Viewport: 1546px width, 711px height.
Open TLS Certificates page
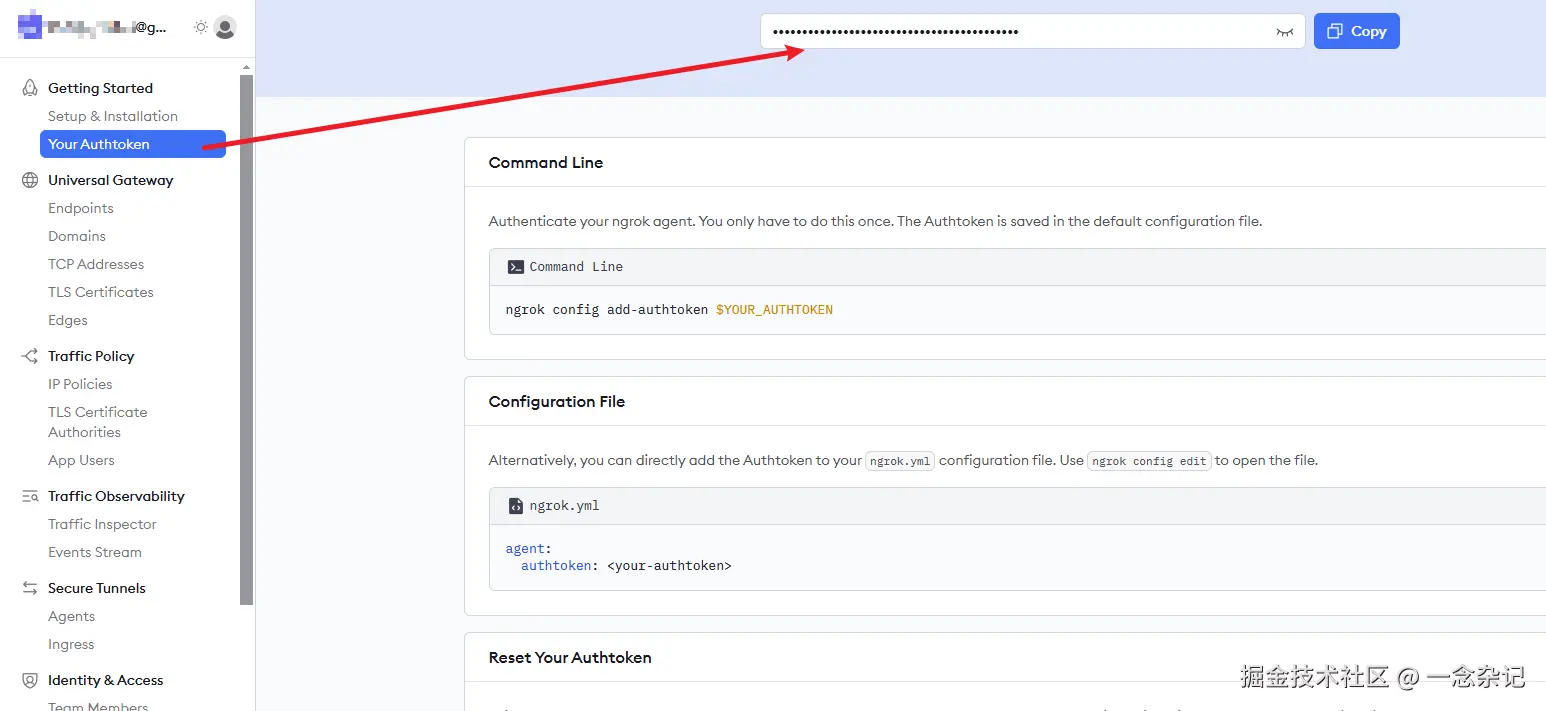pos(101,292)
